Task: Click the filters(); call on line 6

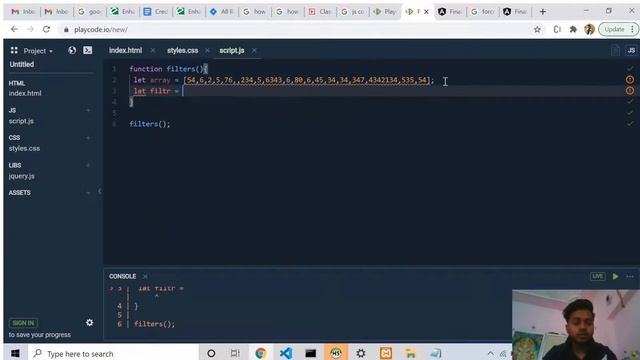Action: coord(150,124)
